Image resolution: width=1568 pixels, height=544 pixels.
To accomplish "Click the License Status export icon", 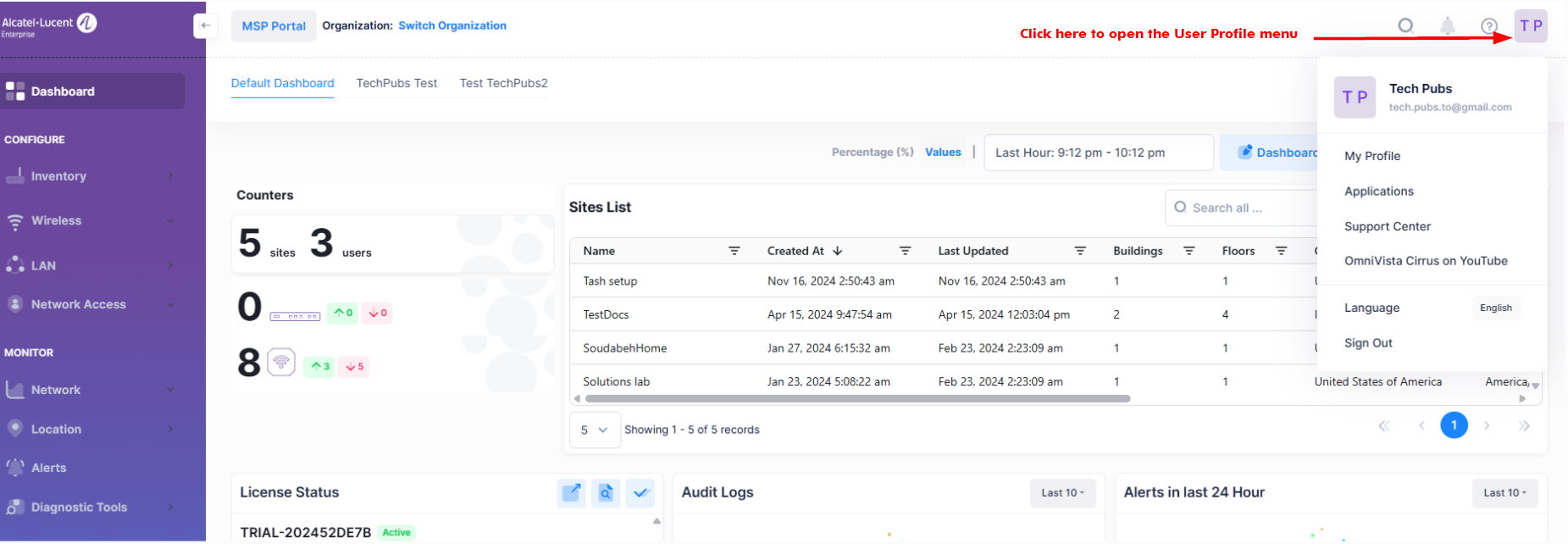I will pos(572,492).
